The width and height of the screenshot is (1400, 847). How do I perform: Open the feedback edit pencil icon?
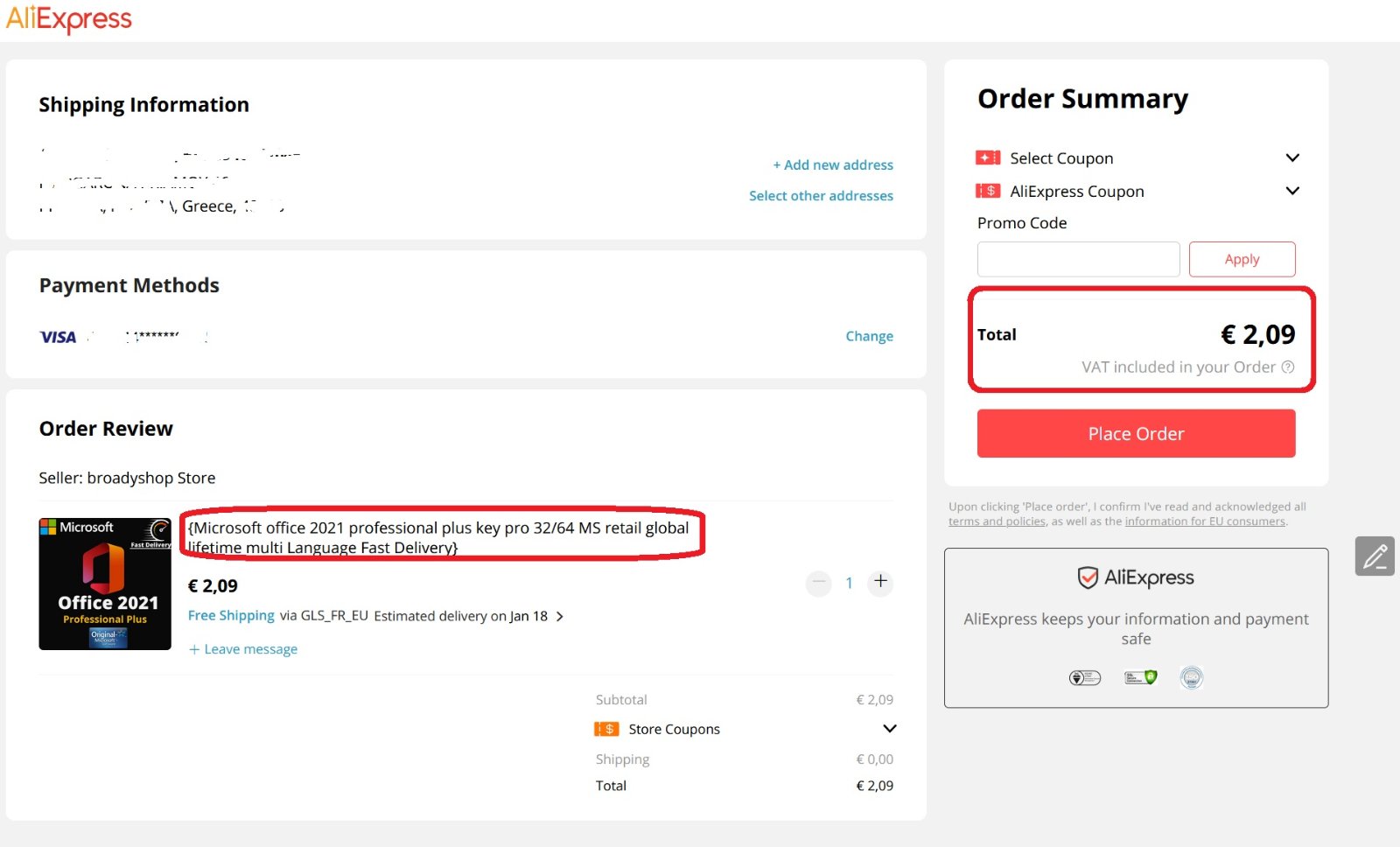[1375, 556]
